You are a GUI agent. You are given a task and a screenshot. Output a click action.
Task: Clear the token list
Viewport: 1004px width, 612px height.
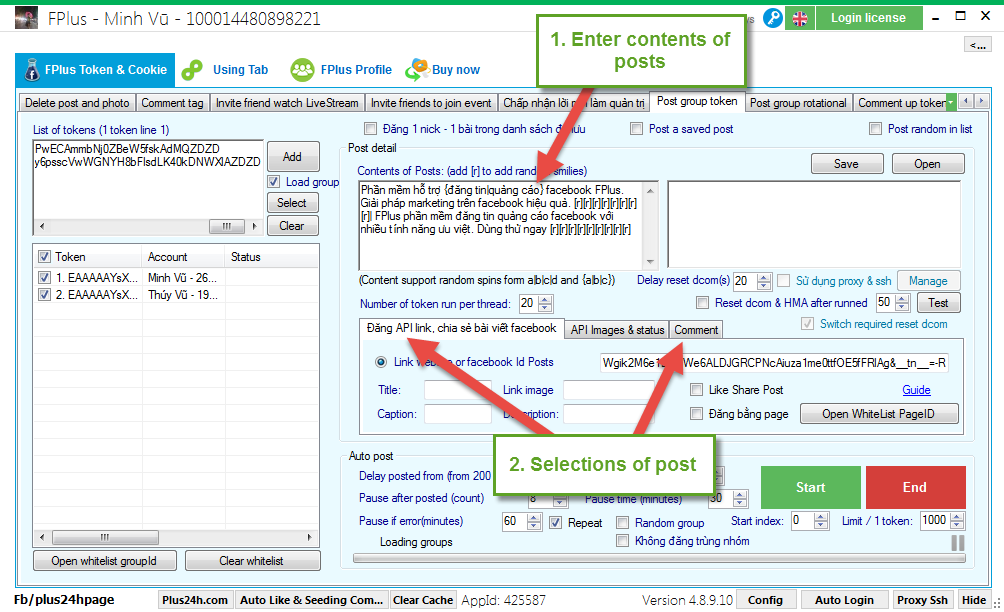click(x=292, y=226)
